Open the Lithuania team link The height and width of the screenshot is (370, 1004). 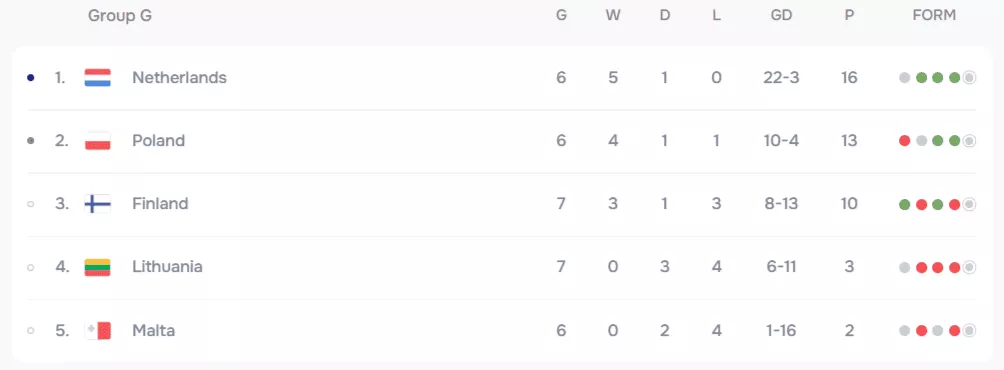(x=167, y=267)
